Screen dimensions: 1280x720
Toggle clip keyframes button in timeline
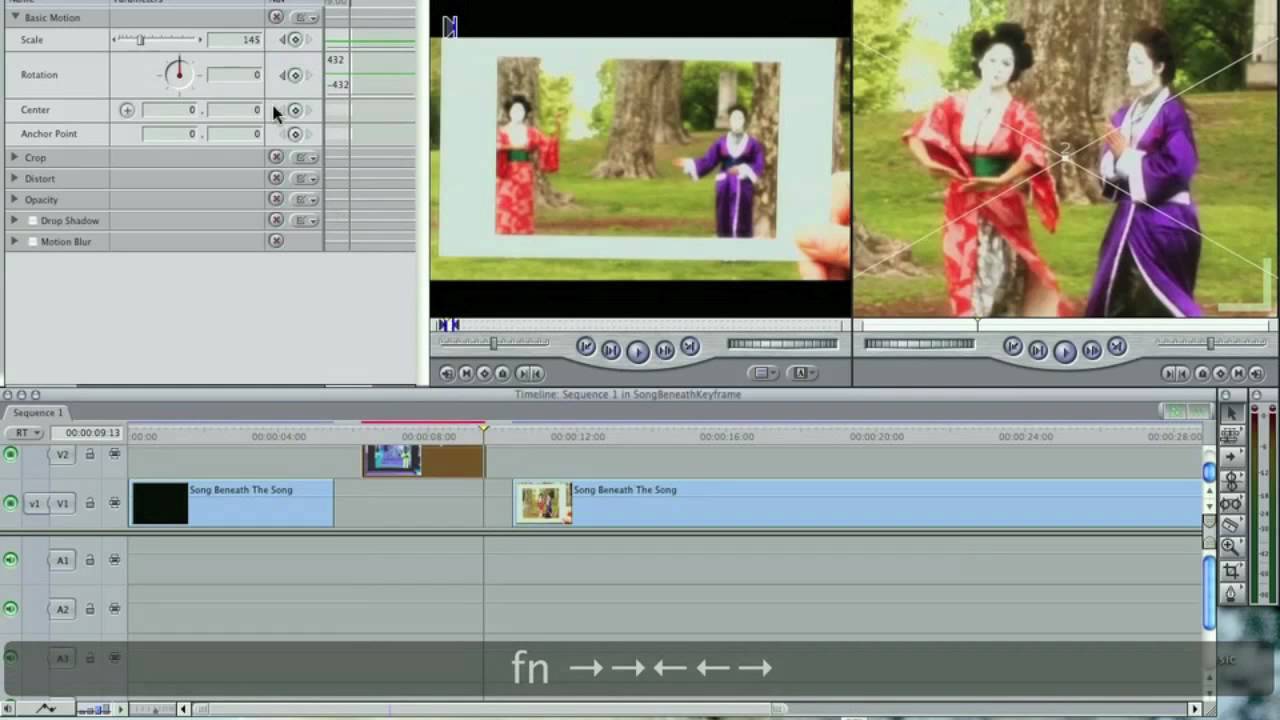point(46,708)
